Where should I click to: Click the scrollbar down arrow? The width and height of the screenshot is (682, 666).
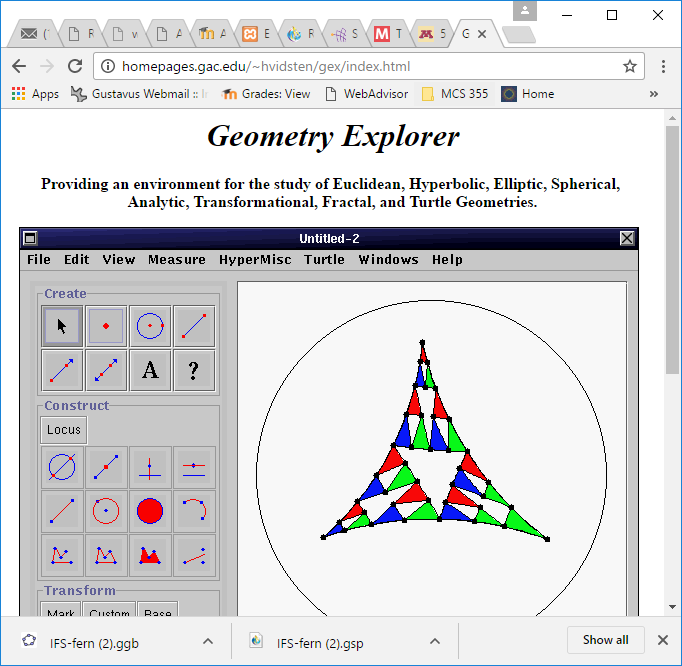click(x=672, y=606)
